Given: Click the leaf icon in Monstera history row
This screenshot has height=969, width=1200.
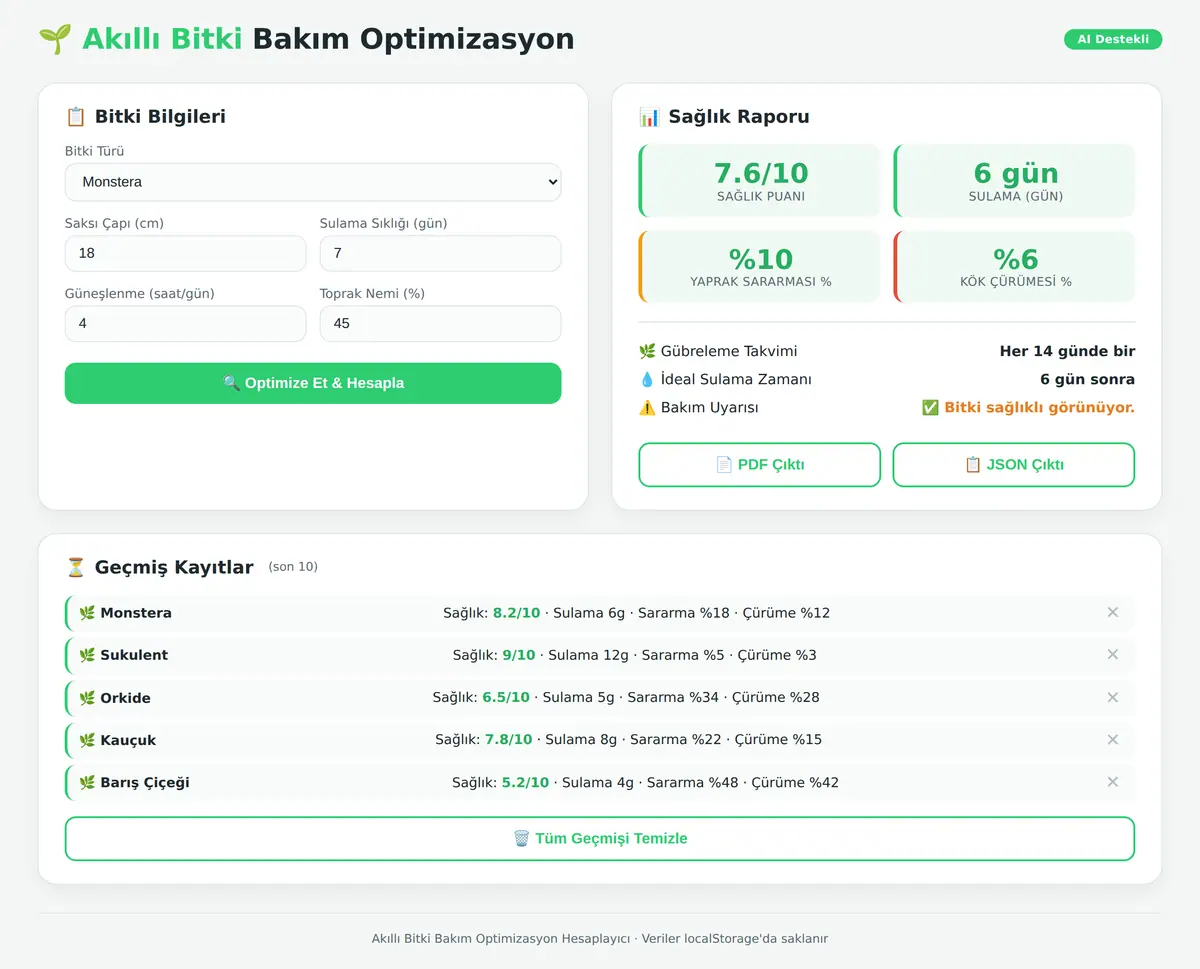Looking at the screenshot, I should click(87, 613).
